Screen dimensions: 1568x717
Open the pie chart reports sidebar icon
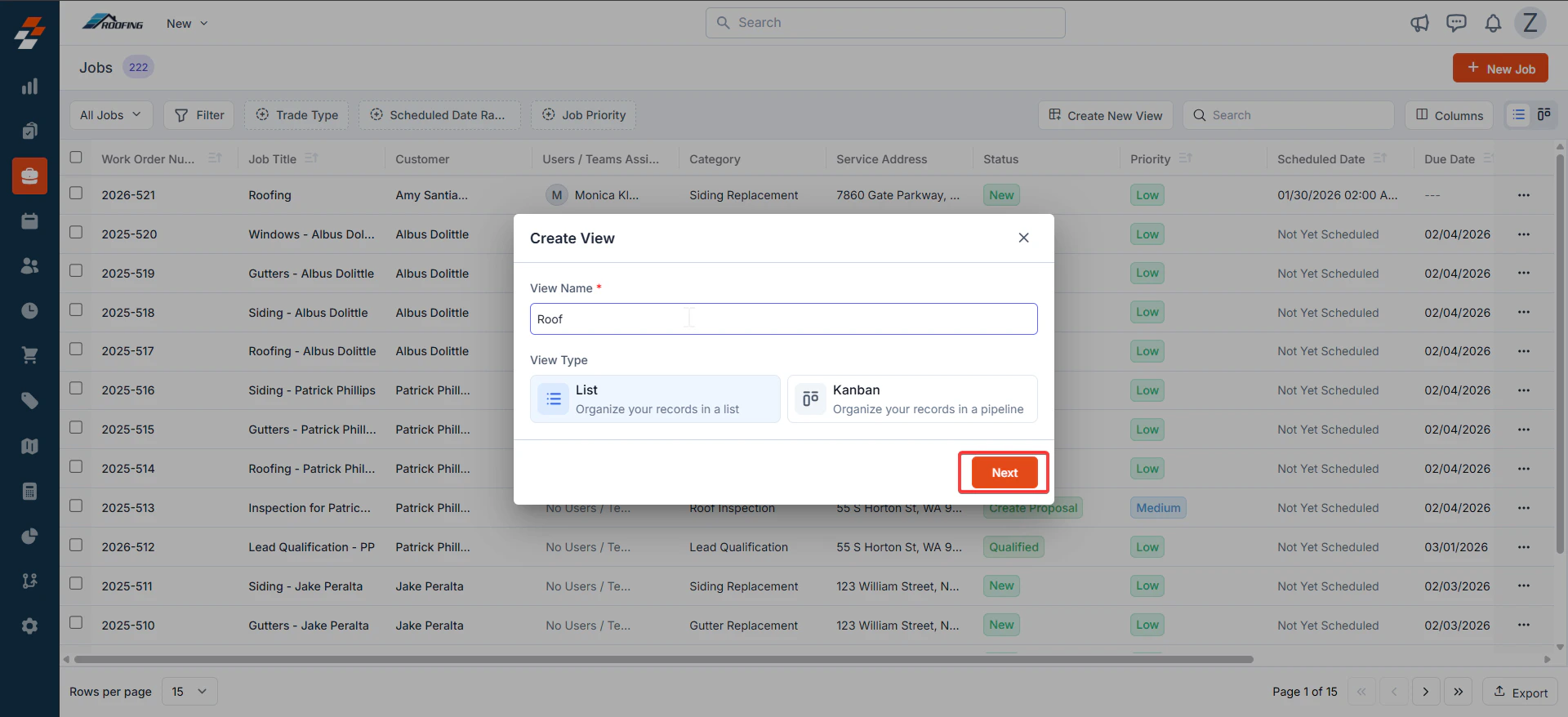(29, 536)
